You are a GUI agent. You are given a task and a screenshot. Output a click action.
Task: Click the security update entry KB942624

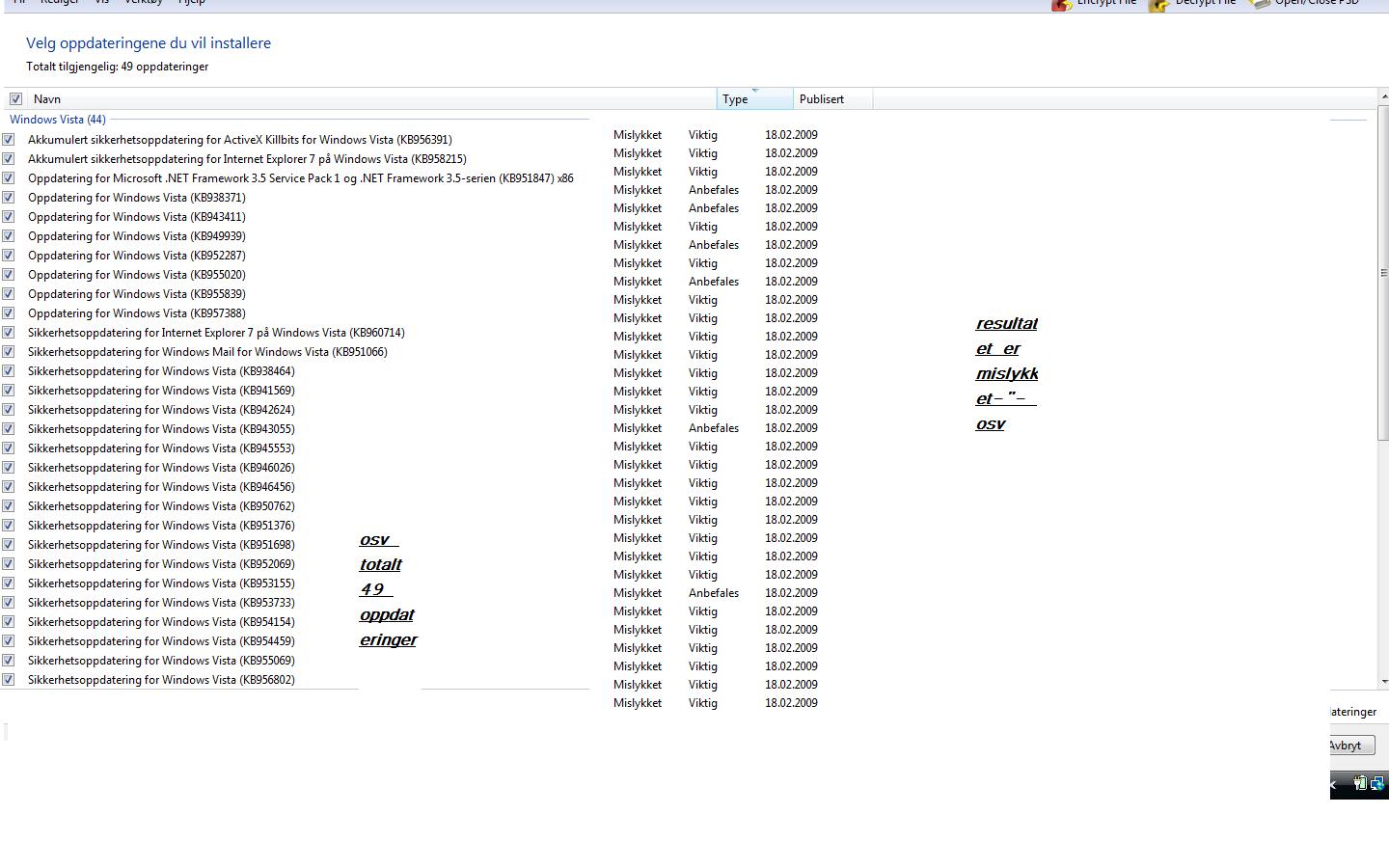pos(161,409)
